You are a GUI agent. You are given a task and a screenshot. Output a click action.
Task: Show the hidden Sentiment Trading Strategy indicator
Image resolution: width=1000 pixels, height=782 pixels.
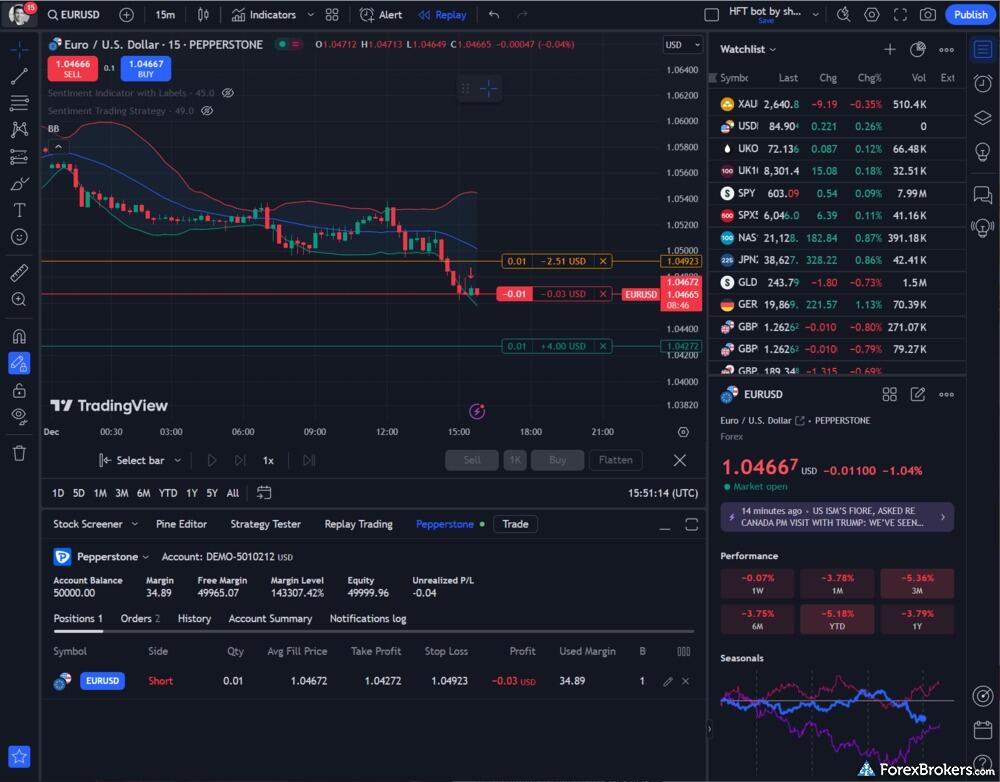pos(208,111)
